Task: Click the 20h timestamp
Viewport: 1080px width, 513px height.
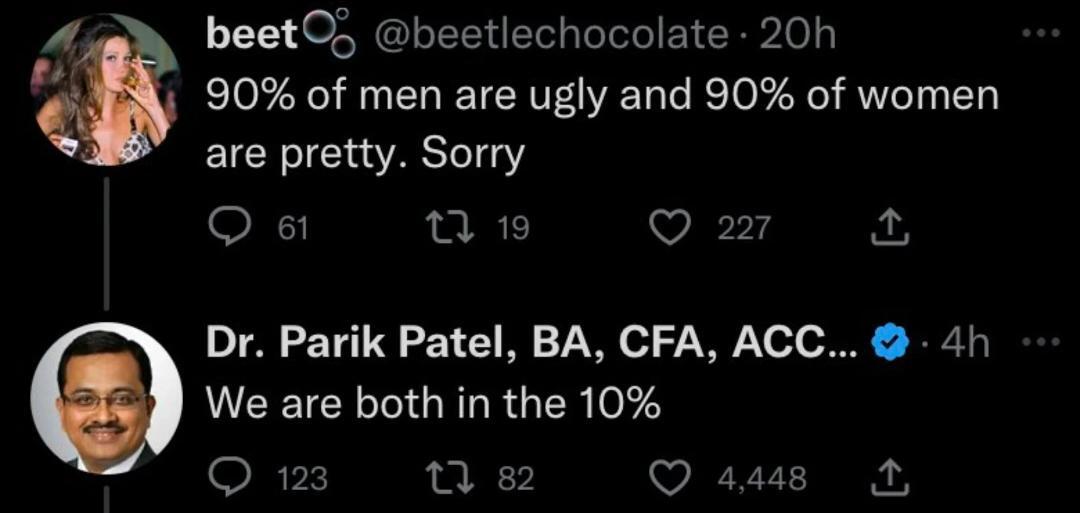Action: pos(798,37)
